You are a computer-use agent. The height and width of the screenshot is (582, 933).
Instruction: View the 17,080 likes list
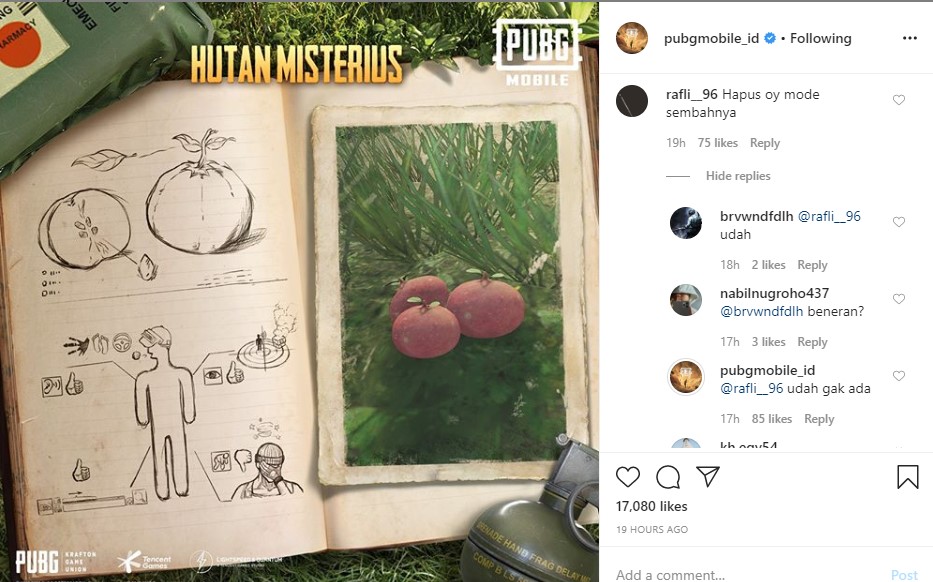pyautogui.click(x=652, y=506)
